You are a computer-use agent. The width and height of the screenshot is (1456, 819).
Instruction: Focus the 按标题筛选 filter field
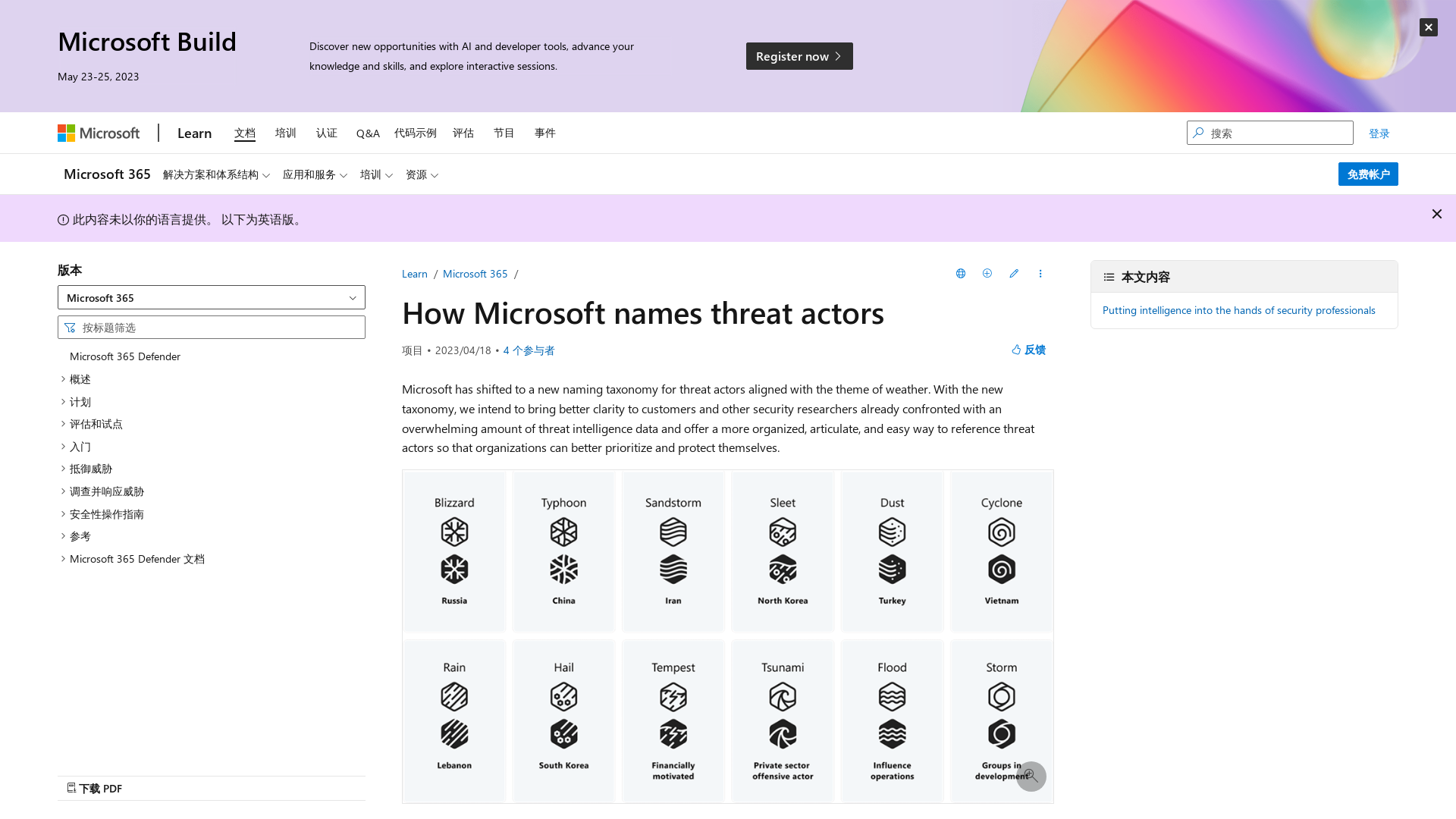[212, 328]
